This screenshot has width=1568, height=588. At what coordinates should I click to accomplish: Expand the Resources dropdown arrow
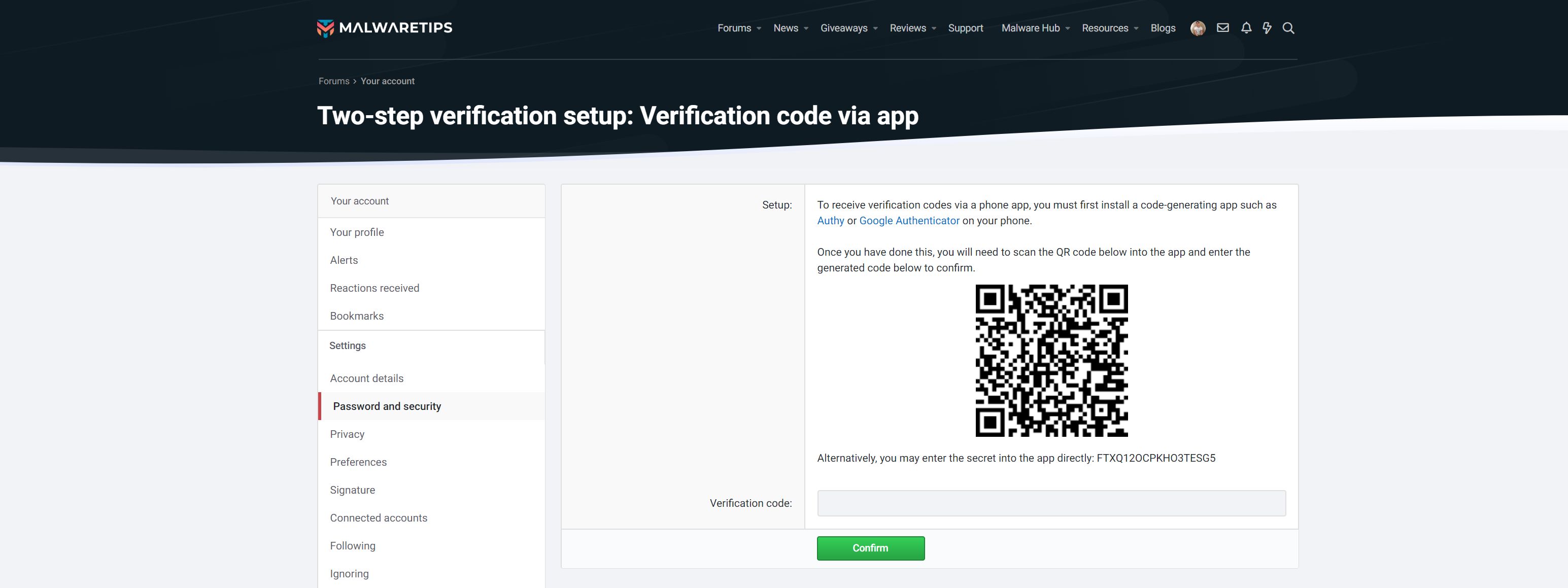coord(1136,28)
